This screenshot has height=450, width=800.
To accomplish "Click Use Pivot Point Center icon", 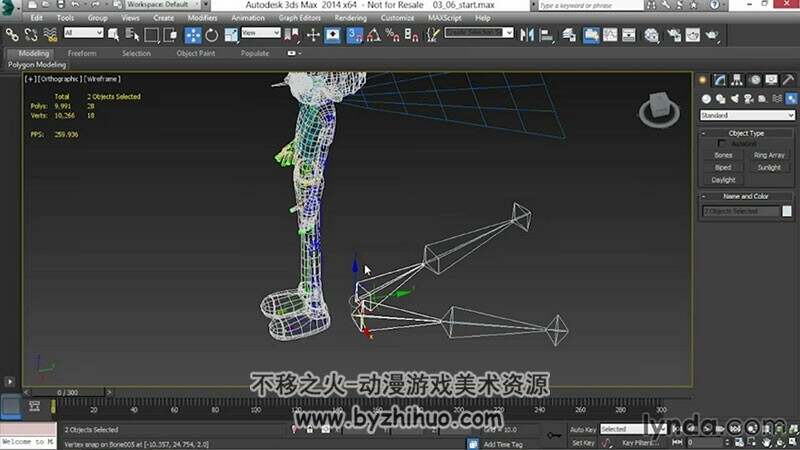I will [x=292, y=35].
